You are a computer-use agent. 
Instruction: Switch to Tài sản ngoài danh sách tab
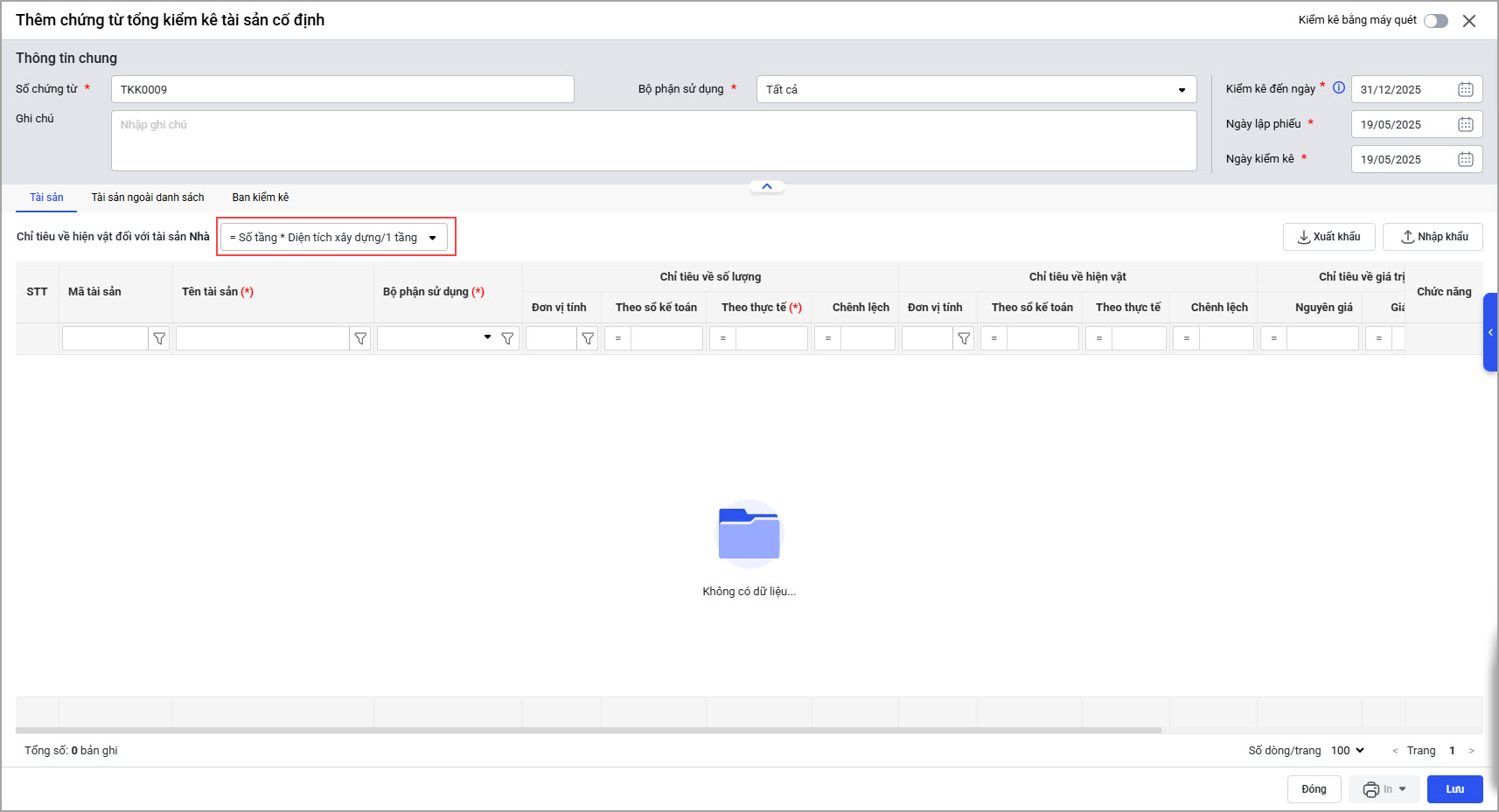[148, 198]
